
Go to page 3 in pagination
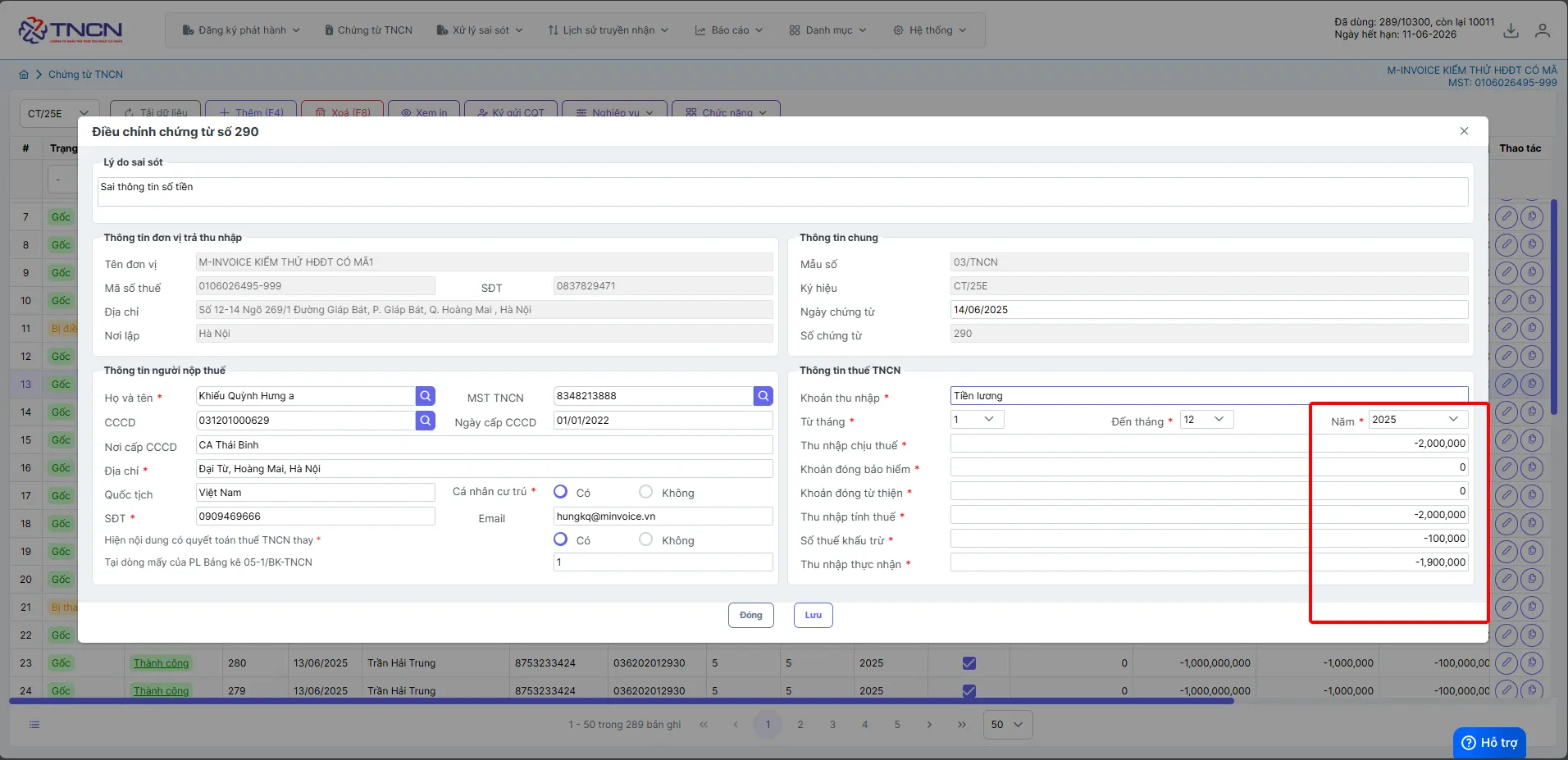(832, 725)
